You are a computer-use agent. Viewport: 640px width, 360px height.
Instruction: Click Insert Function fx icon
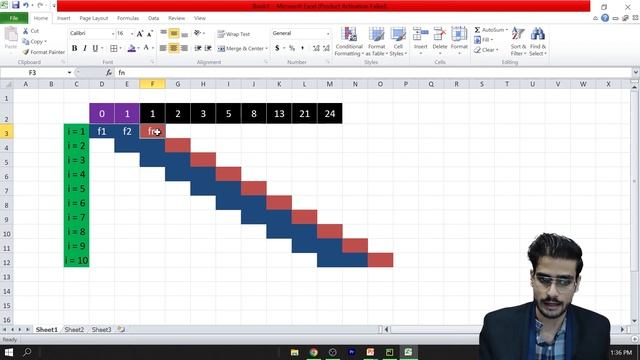click(x=109, y=73)
